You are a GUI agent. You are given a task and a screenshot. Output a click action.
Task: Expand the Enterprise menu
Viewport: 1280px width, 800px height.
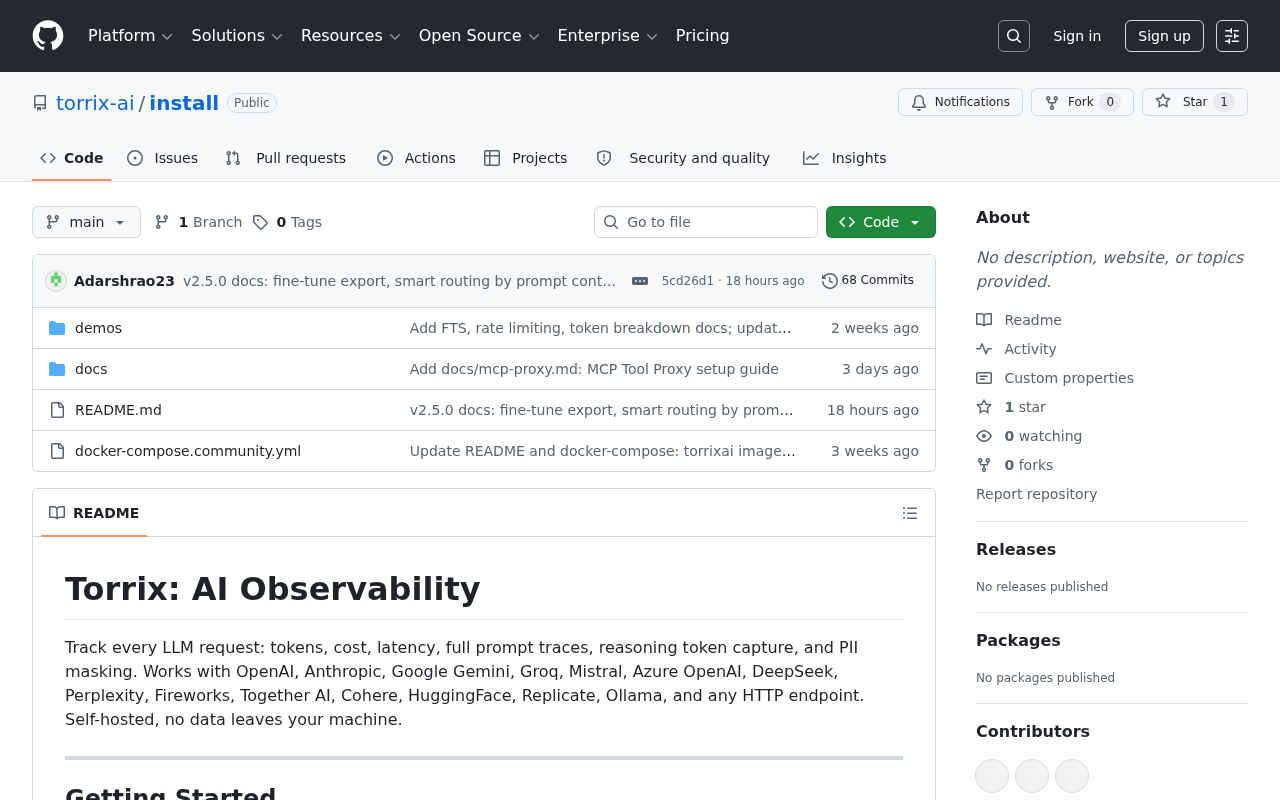607,36
